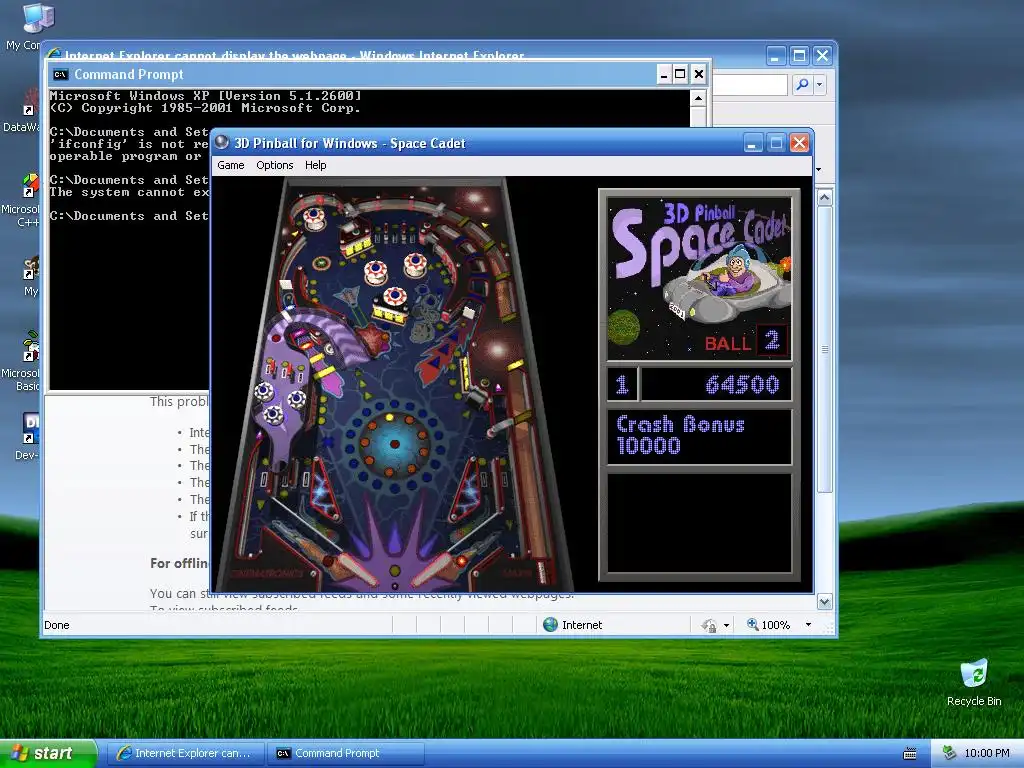Click the zoom level 100% button
Screen dimensions: 1024x768
tap(769, 625)
